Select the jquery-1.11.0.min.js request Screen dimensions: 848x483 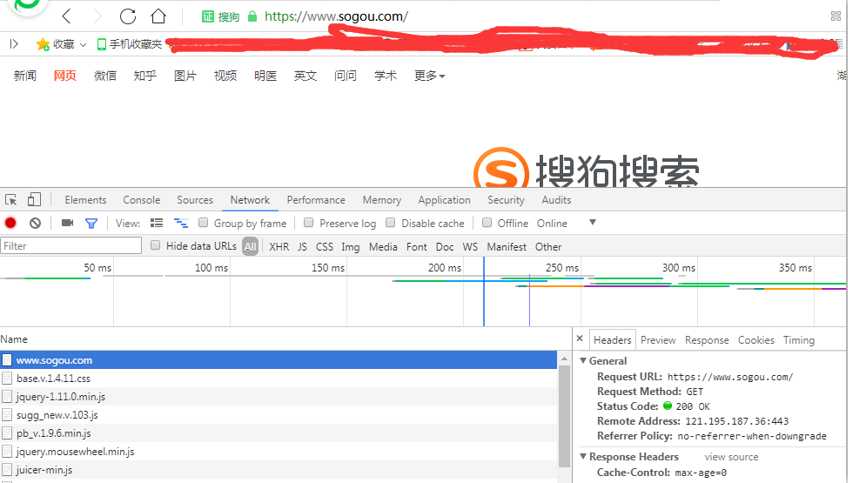278,396
